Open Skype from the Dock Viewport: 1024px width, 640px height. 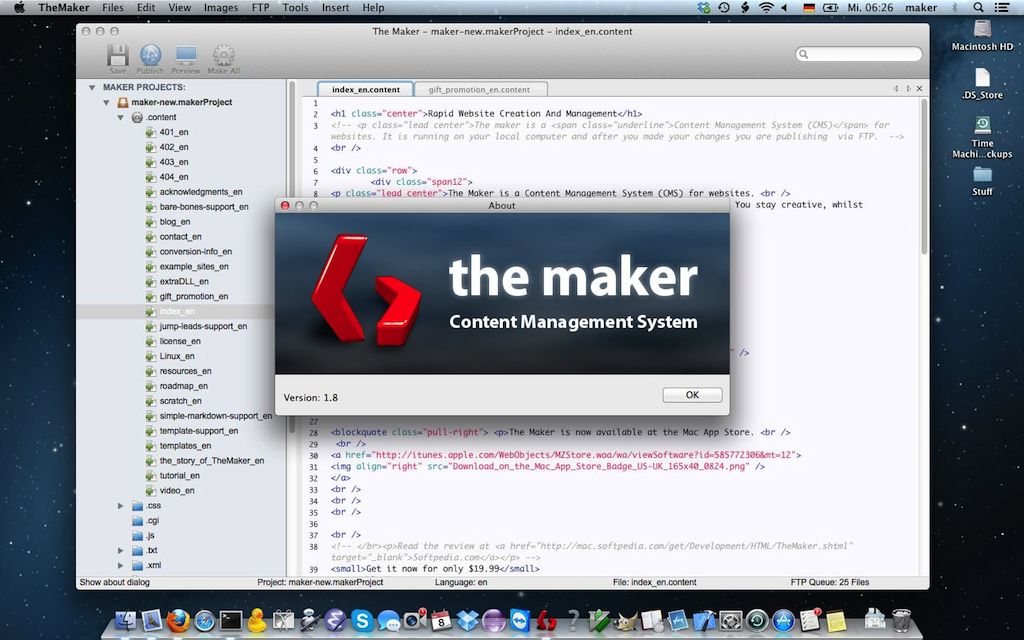coord(362,620)
